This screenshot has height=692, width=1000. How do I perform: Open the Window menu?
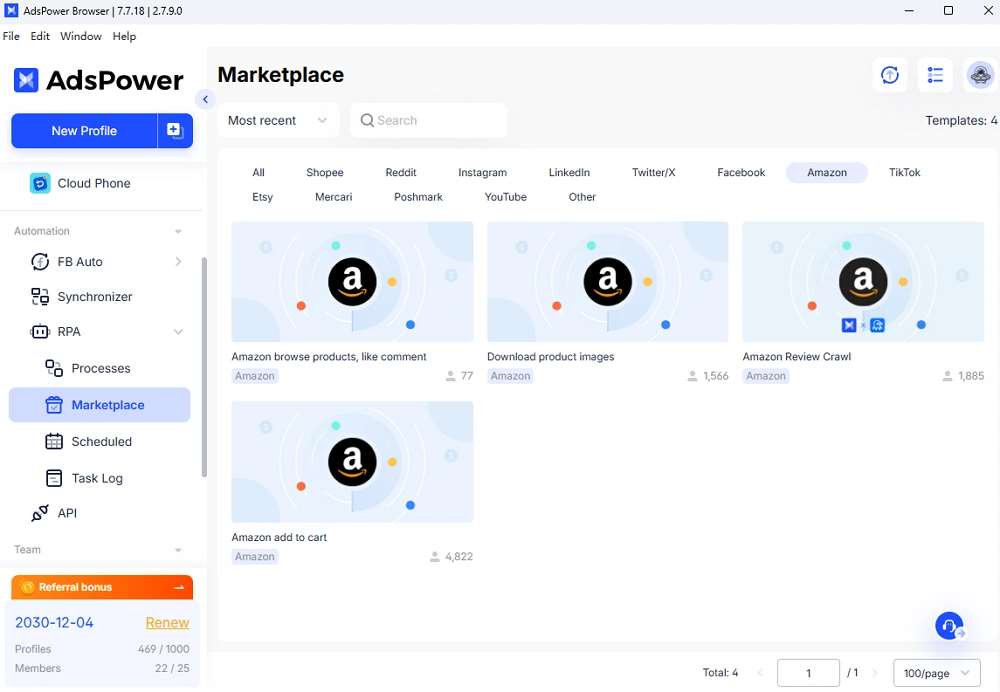(81, 36)
